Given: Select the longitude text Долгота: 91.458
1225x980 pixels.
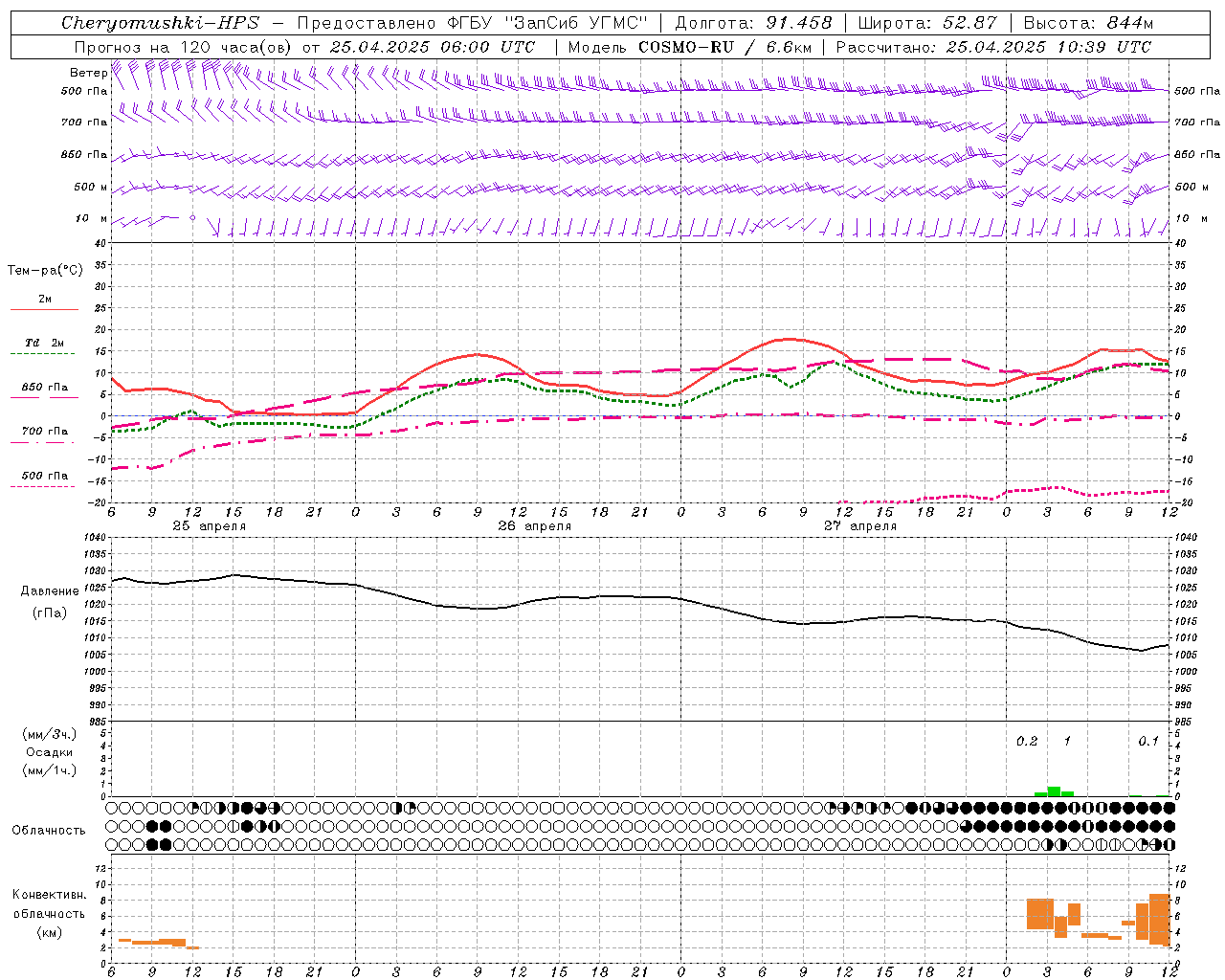Looking at the screenshot, I should [753, 23].
